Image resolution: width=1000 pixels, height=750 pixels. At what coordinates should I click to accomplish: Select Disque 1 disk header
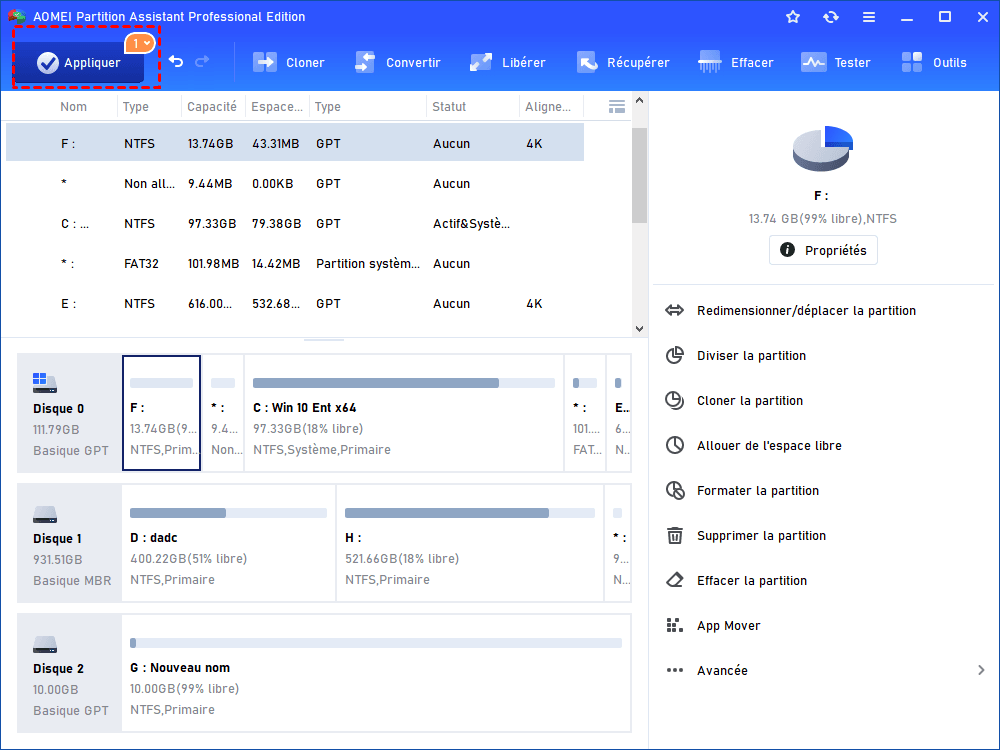click(x=70, y=543)
